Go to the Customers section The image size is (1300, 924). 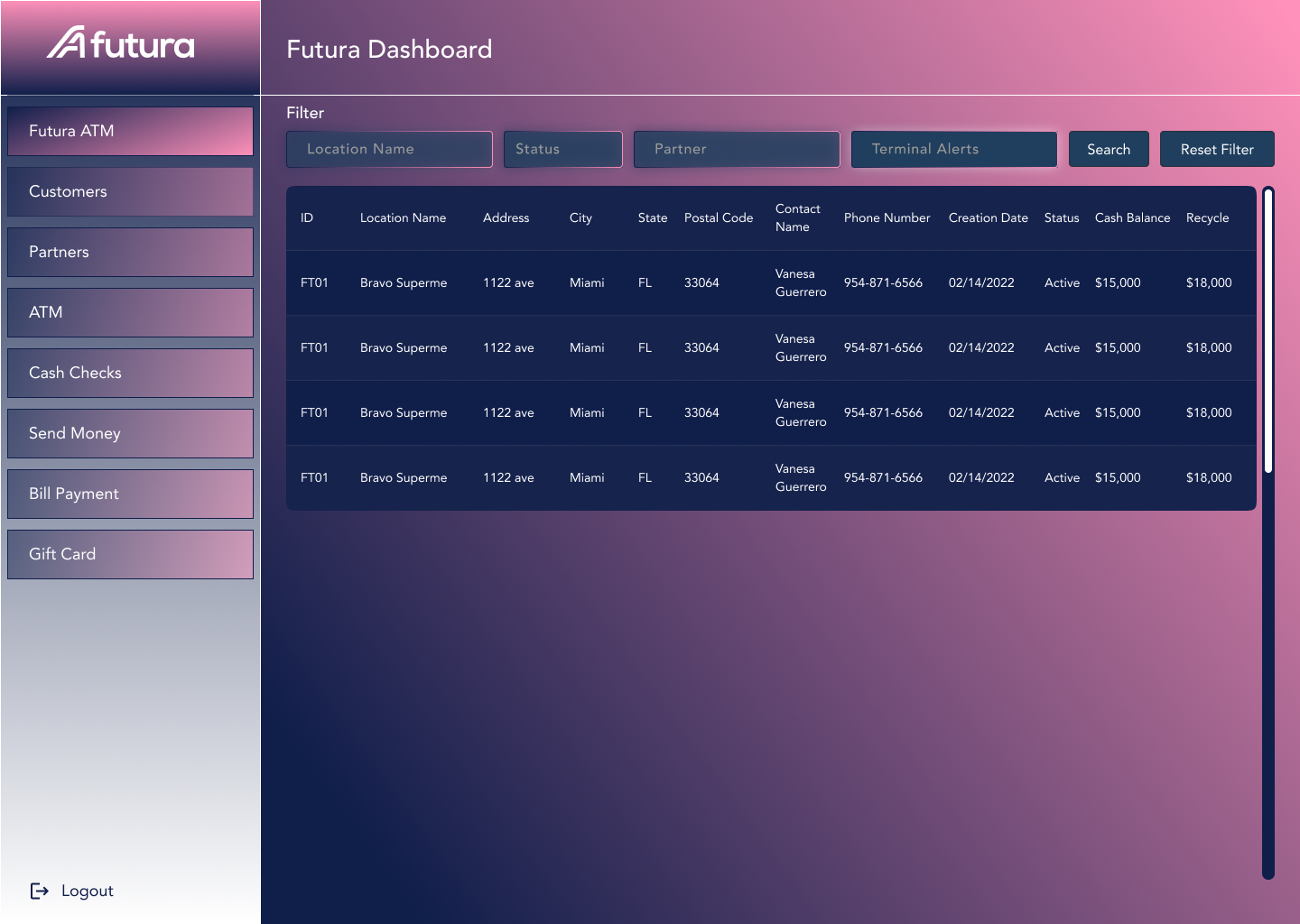pyautogui.click(x=130, y=191)
